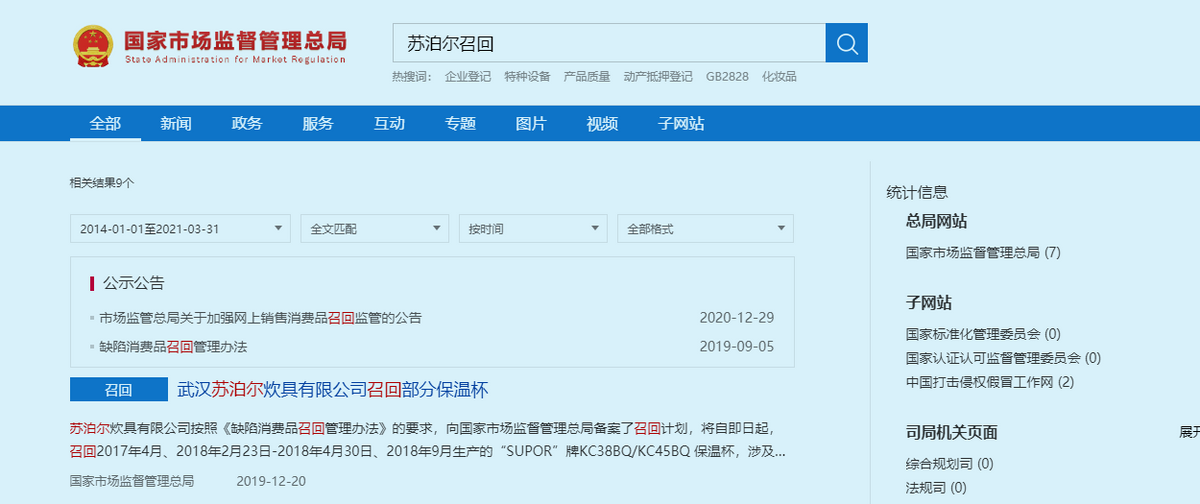
Task: Click the 子网站 sidebar heading
Action: (x=929, y=303)
